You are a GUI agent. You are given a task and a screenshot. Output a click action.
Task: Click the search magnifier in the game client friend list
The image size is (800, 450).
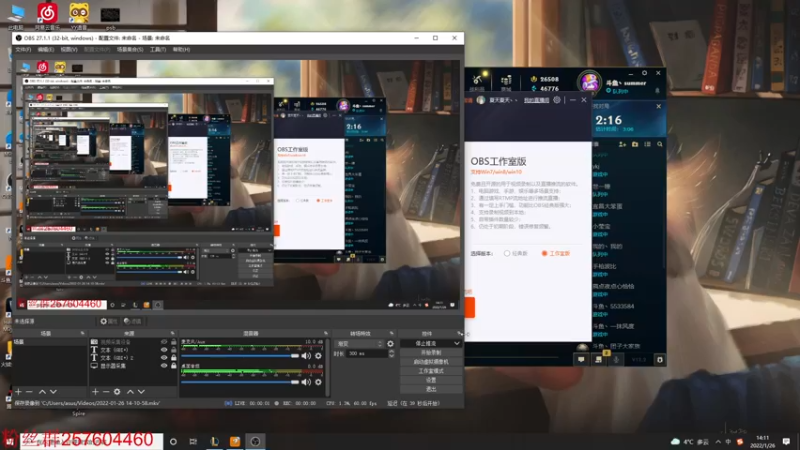(660, 144)
